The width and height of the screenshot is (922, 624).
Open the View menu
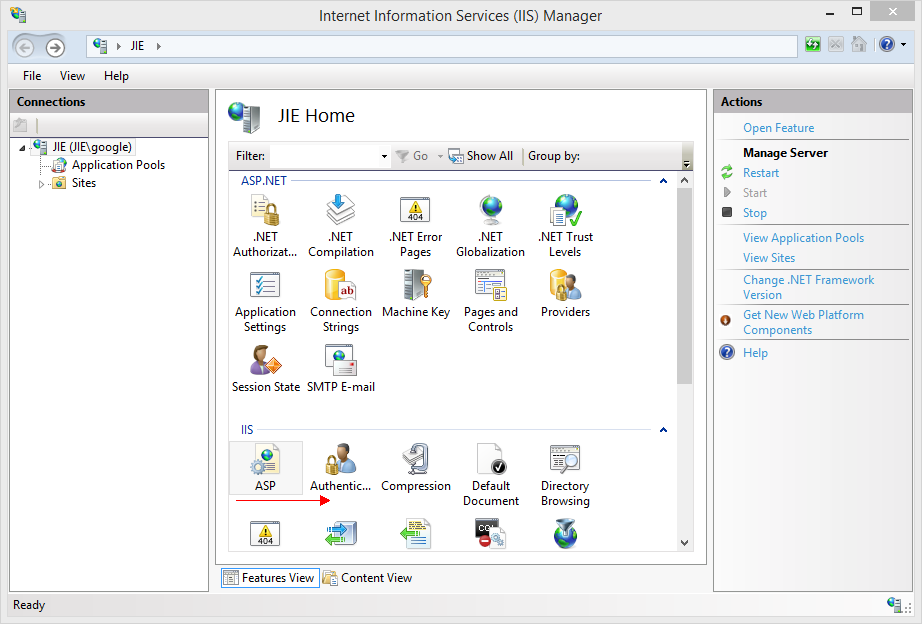pyautogui.click(x=72, y=76)
